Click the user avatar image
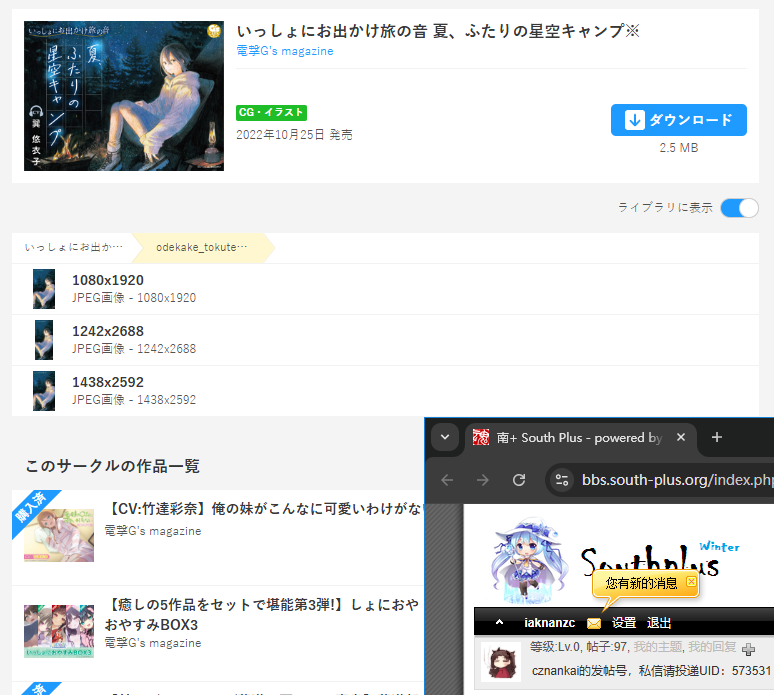The height and width of the screenshot is (695, 774). pyautogui.click(x=501, y=662)
